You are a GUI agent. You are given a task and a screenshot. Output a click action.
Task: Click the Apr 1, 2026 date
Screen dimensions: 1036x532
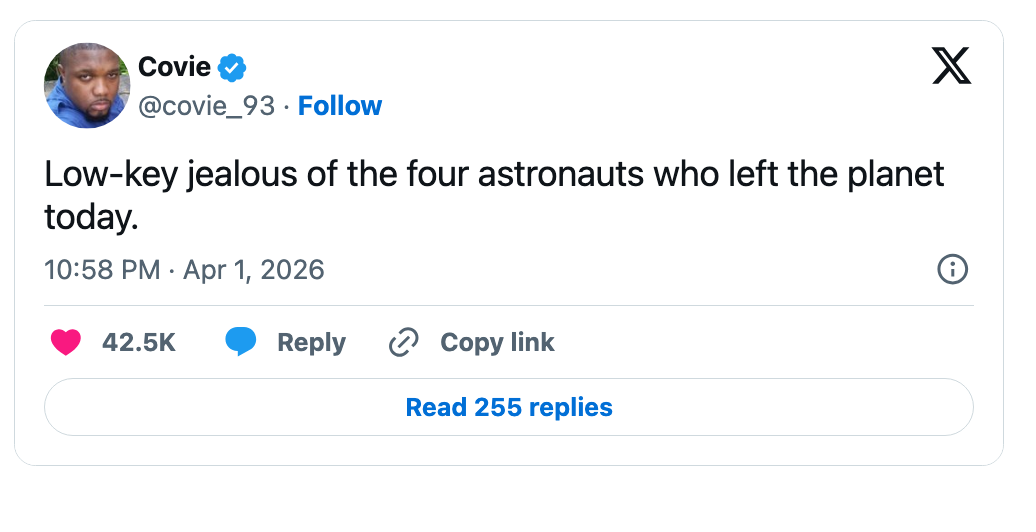[254, 270]
